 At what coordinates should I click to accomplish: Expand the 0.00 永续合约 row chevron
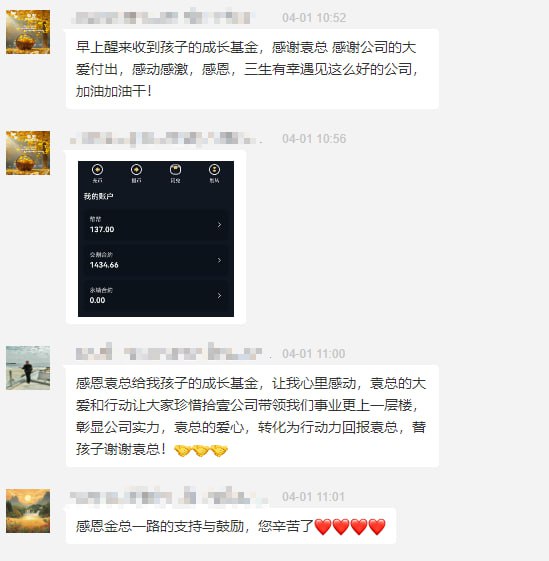pyautogui.click(x=219, y=296)
